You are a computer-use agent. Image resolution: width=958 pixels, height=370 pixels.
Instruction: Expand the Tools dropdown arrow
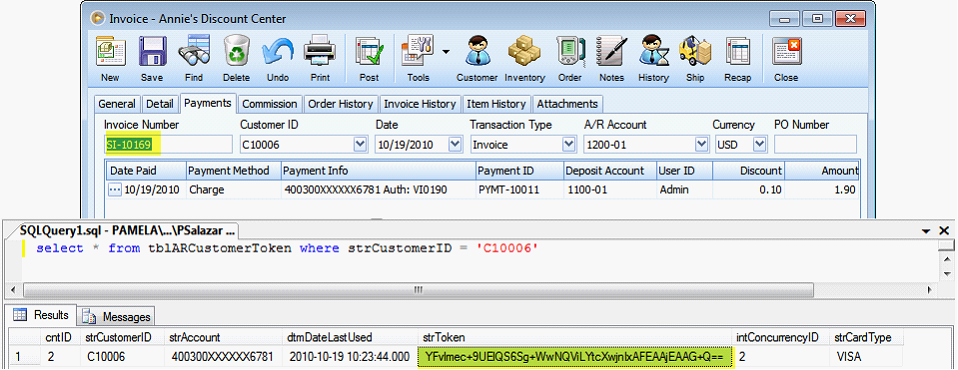click(445, 52)
